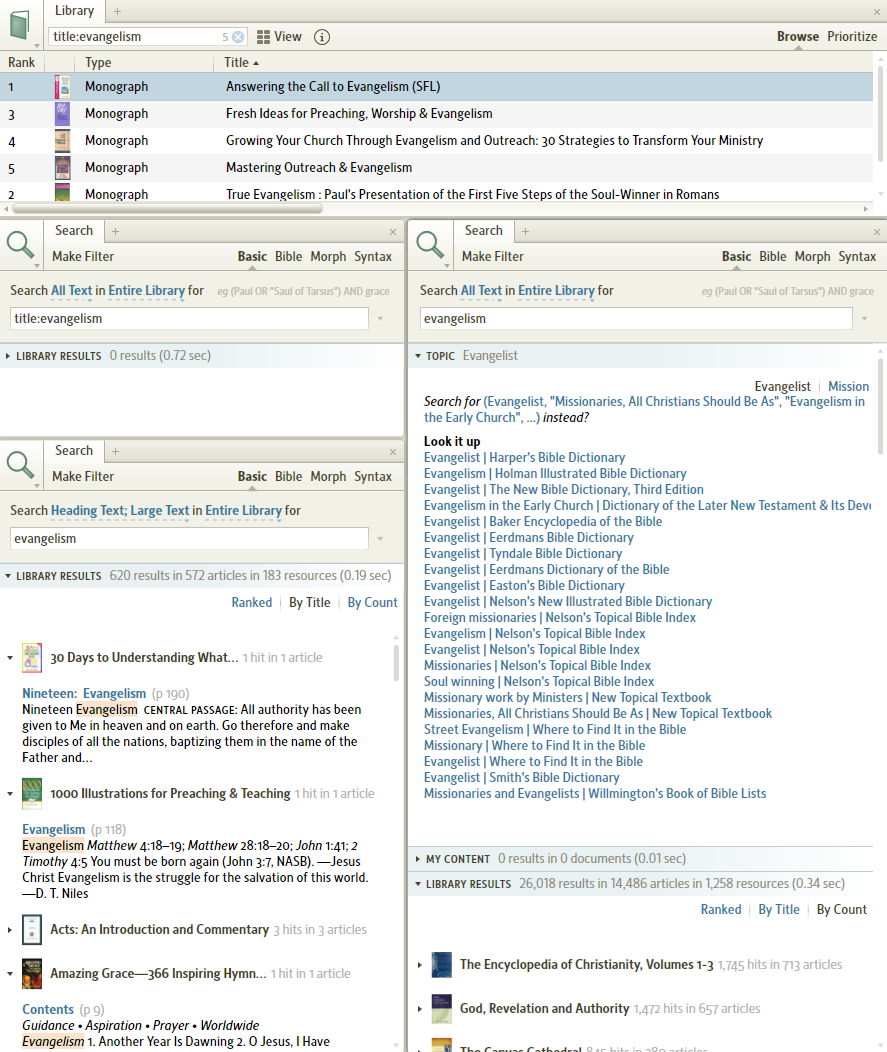The width and height of the screenshot is (887, 1052).
Task: Expand The Encyclopedia of Christianity result
Action: (420, 965)
